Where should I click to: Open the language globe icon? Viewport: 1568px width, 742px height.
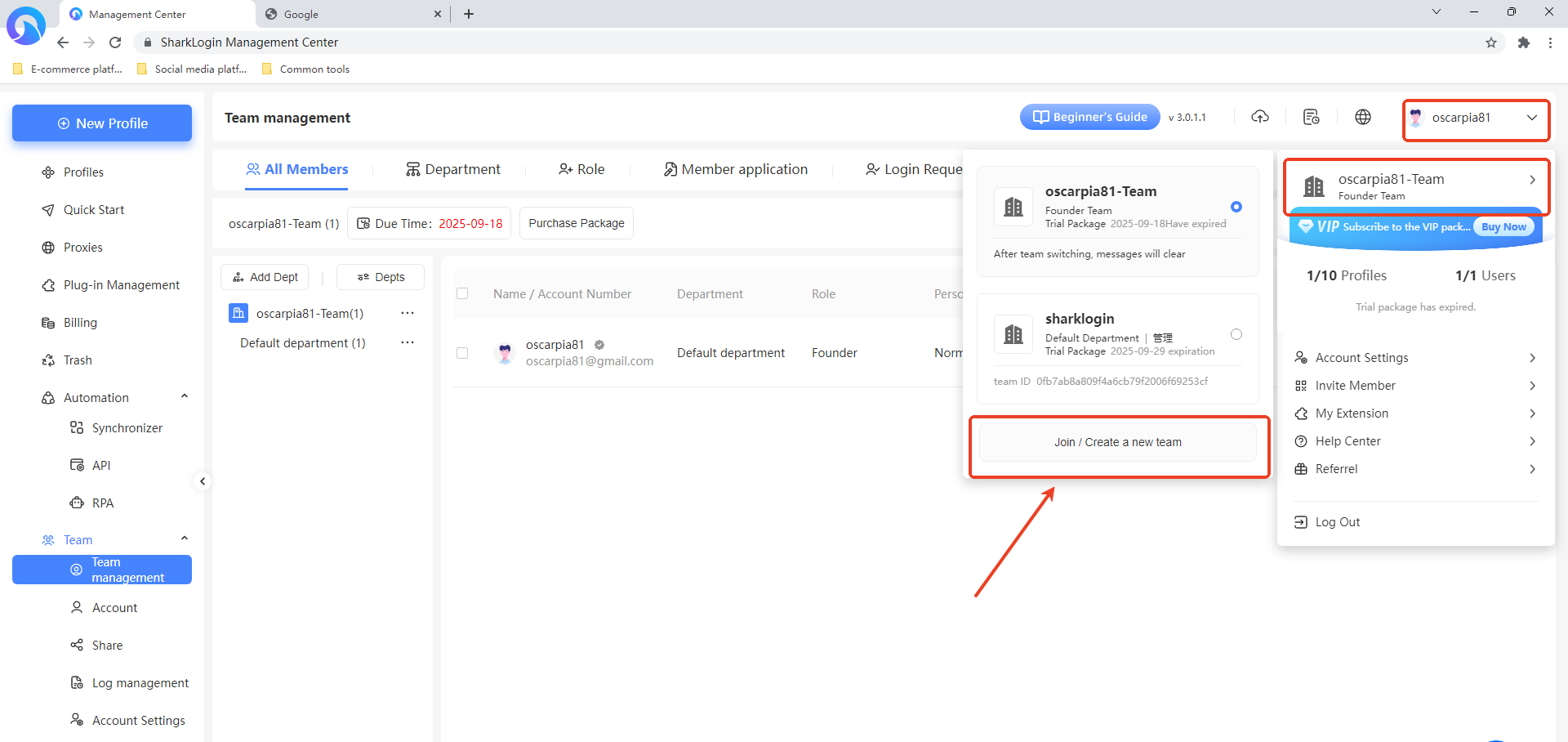pyautogui.click(x=1362, y=117)
